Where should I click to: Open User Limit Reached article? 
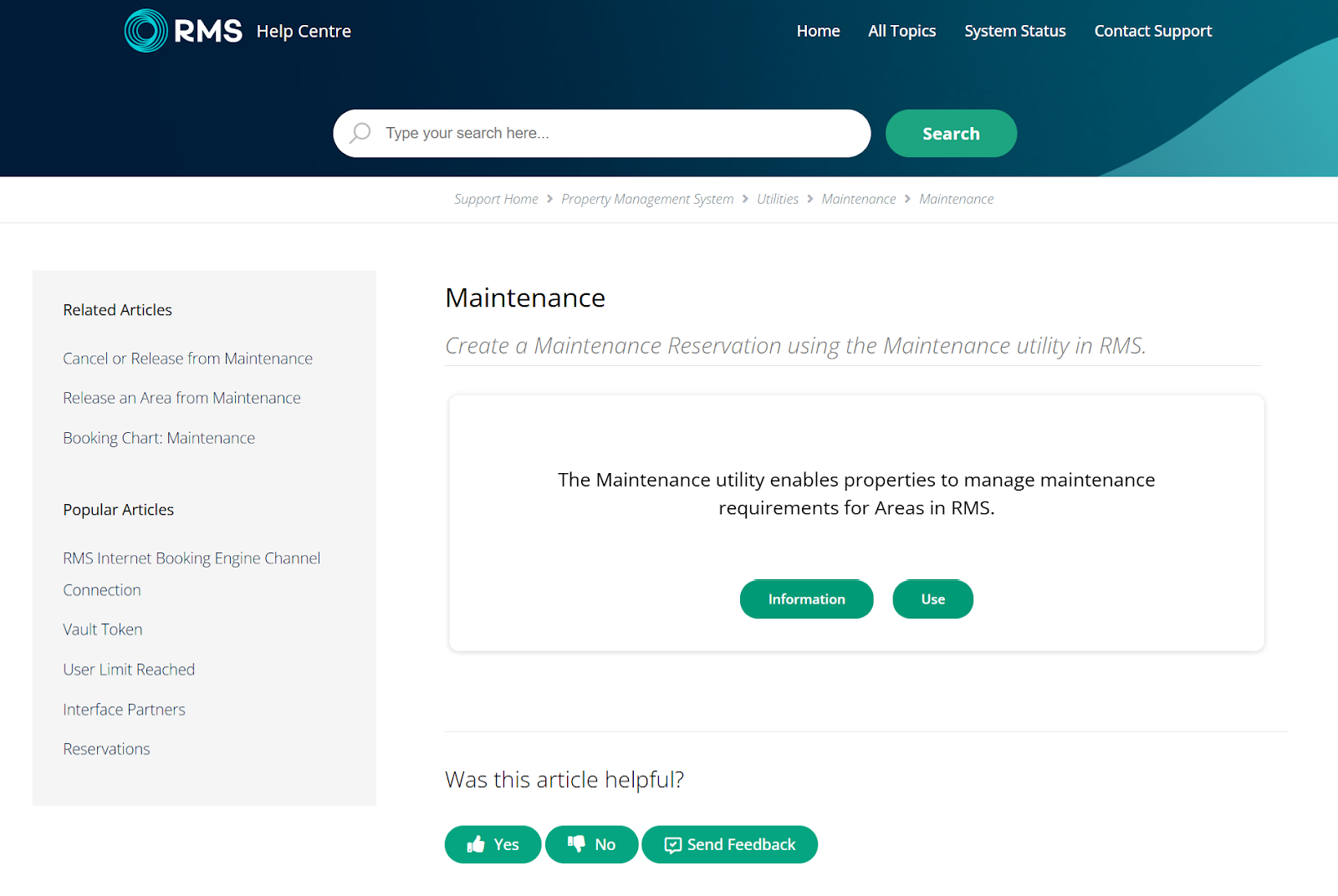[x=129, y=669]
